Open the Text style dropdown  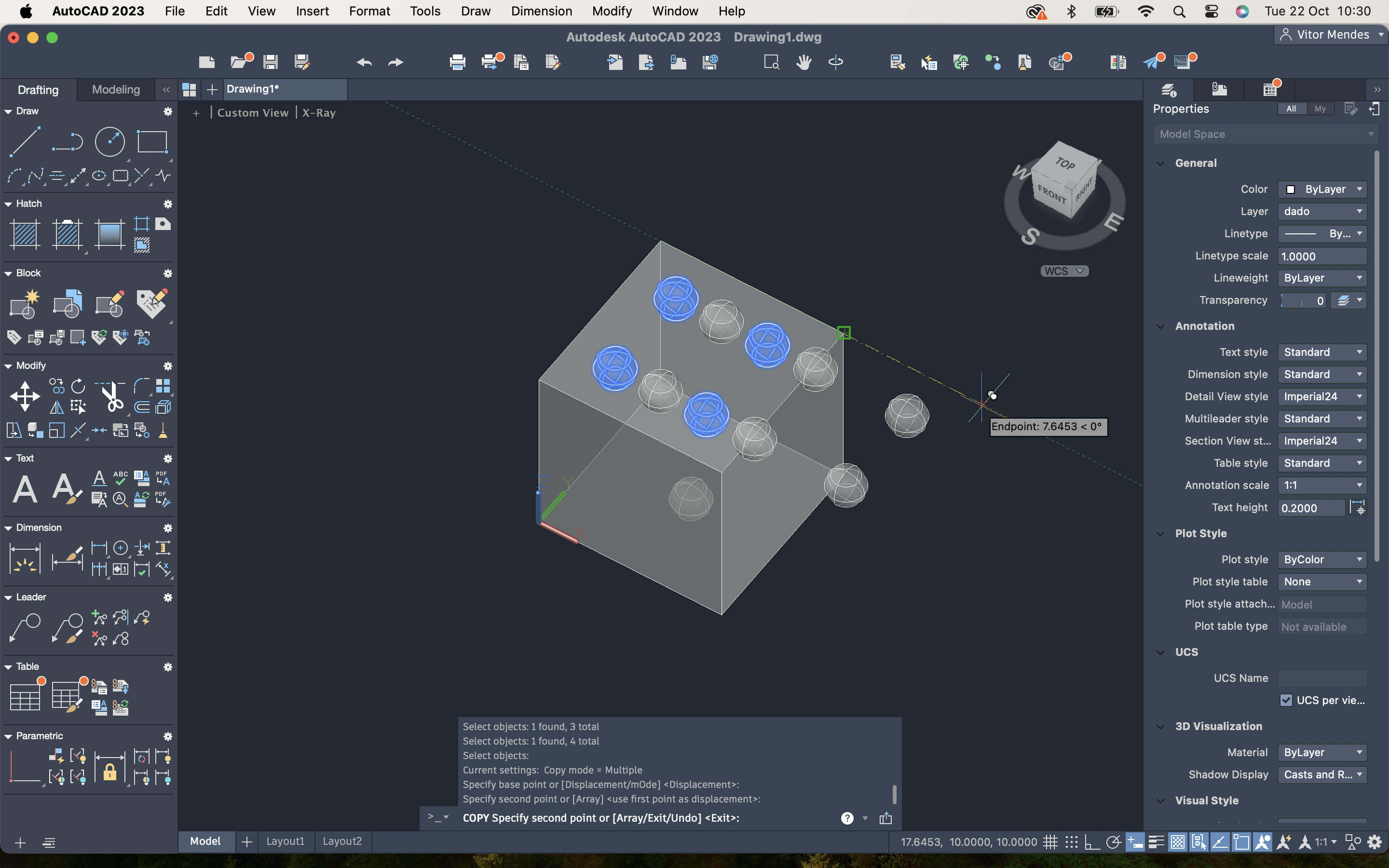1322,352
